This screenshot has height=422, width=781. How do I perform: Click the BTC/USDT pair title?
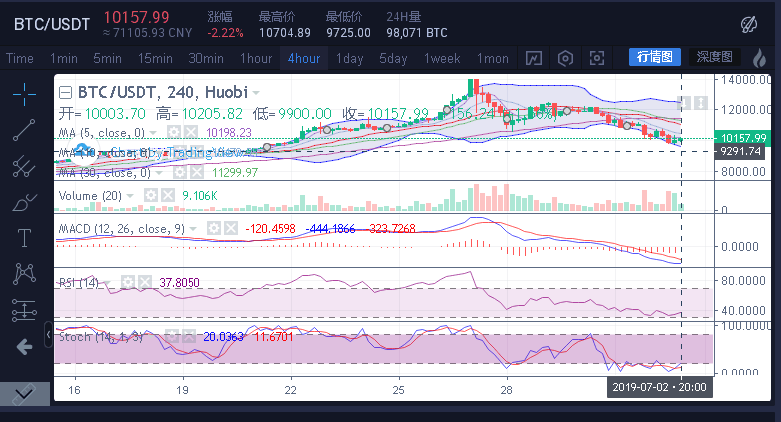pos(52,24)
